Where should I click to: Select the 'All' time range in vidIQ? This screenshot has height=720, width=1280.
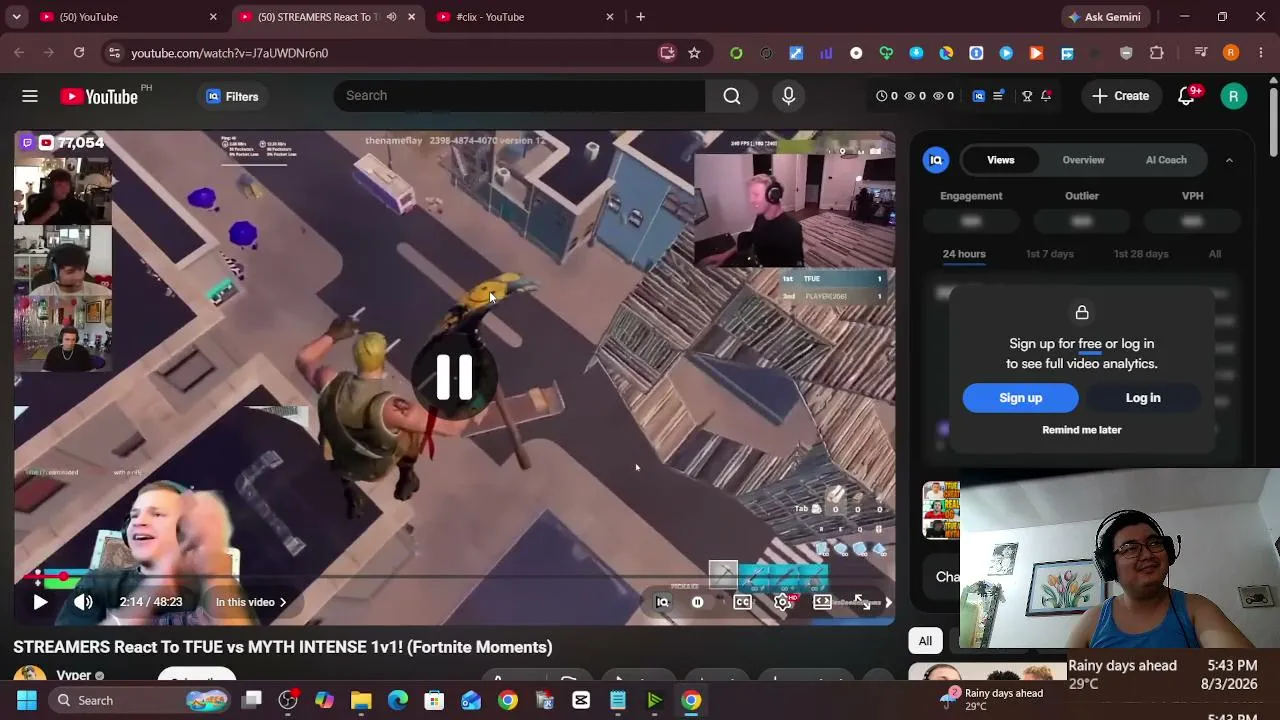[x=1215, y=254]
